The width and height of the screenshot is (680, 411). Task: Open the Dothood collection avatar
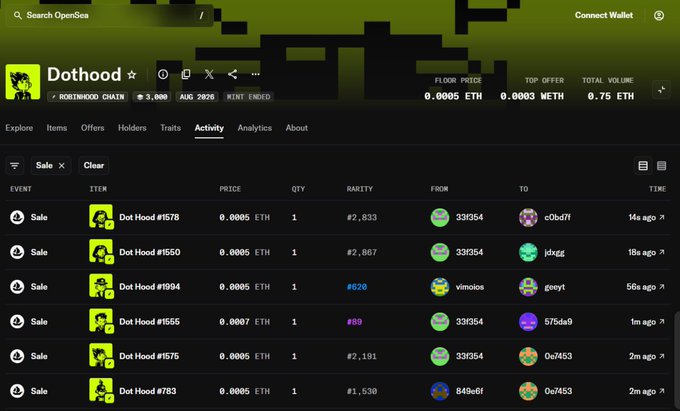pos(23,82)
